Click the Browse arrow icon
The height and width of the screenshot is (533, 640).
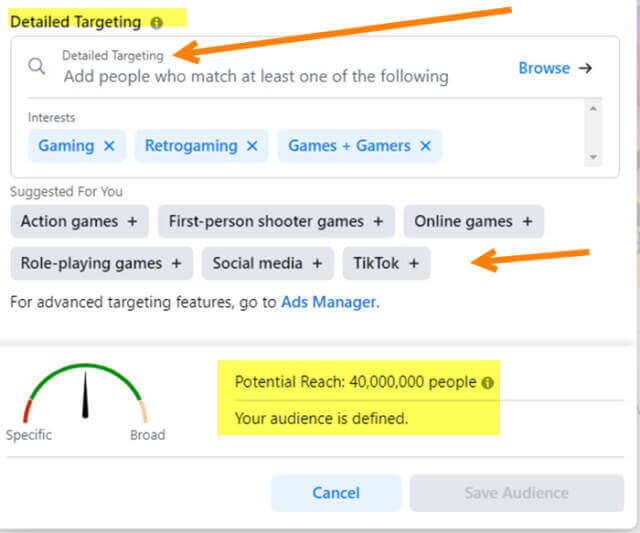click(x=585, y=68)
